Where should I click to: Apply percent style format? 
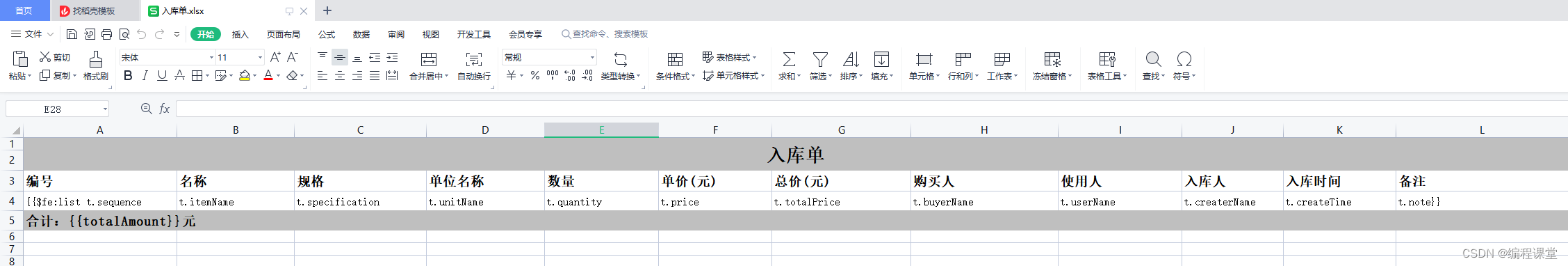[x=535, y=75]
